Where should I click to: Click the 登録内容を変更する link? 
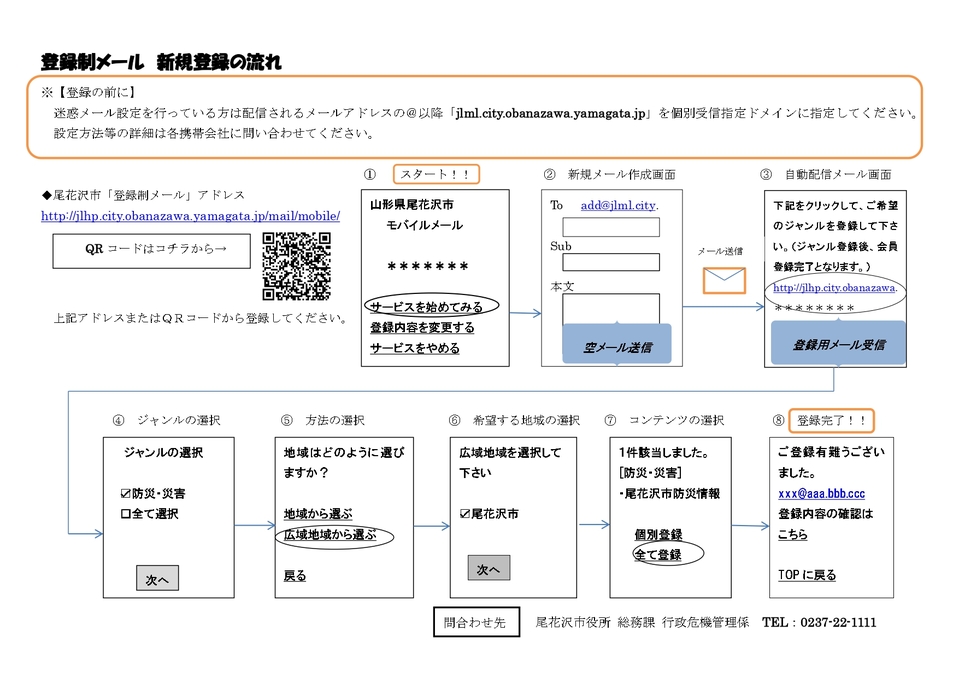(422, 327)
